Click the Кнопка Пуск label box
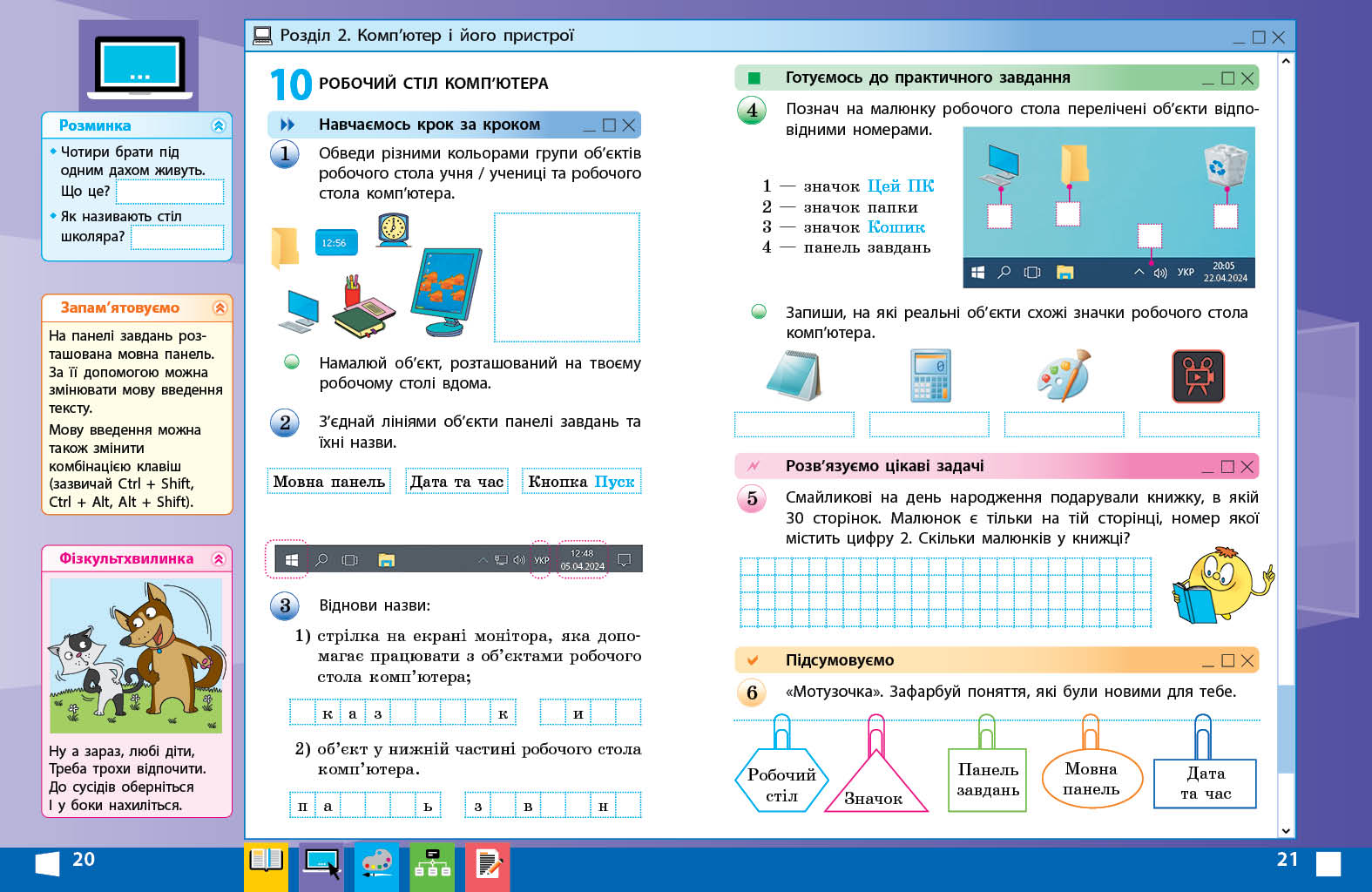This screenshot has width=1372, height=892. pyautogui.click(x=581, y=482)
